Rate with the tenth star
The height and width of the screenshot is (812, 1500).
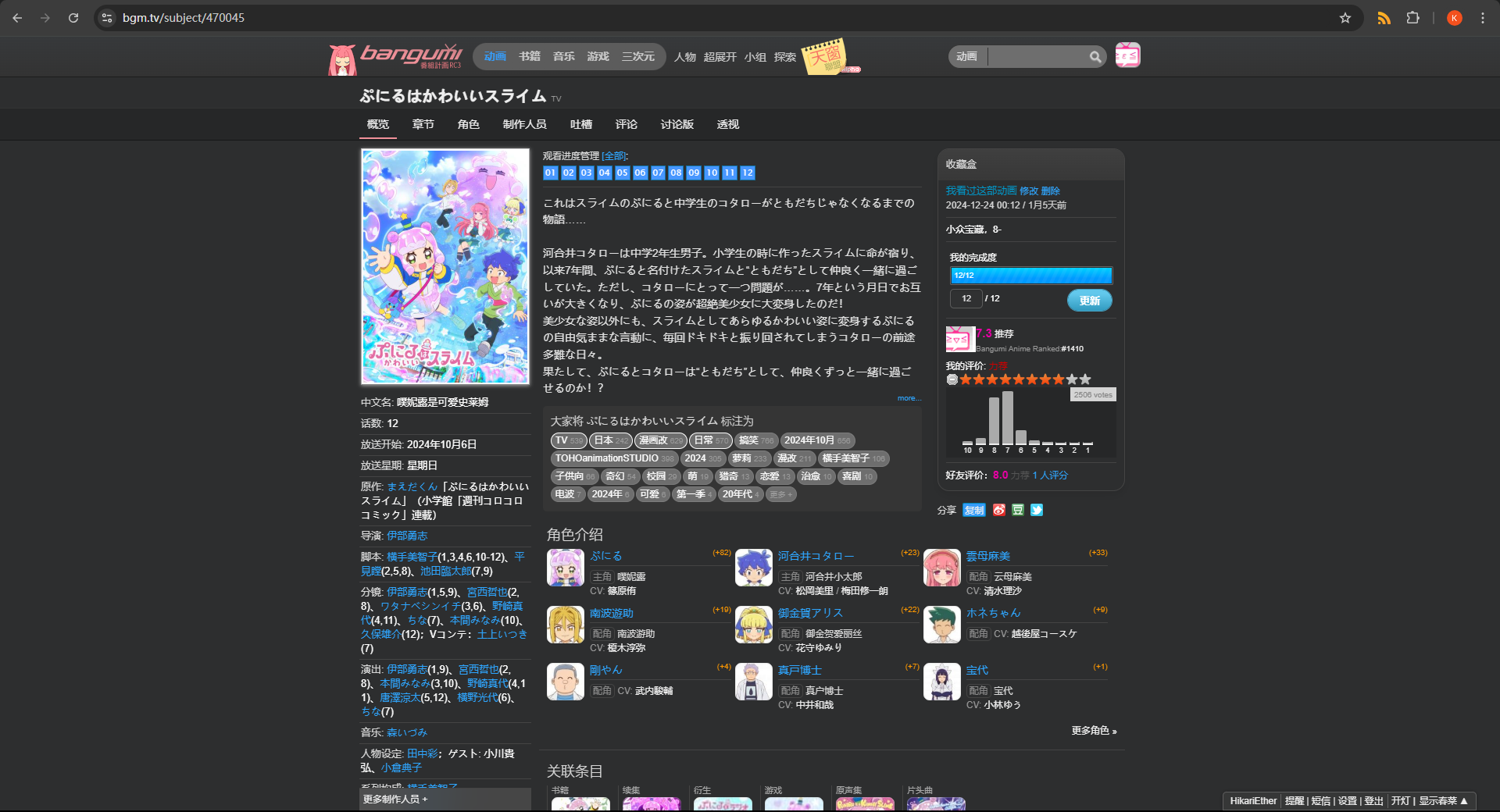point(1085,379)
